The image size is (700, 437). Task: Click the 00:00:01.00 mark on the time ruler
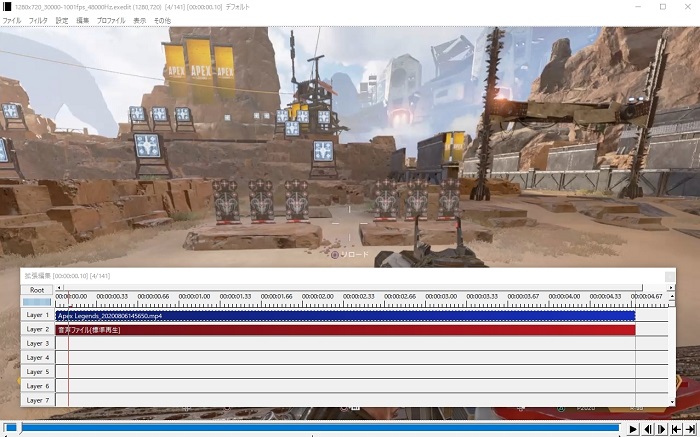pyautogui.click(x=194, y=296)
